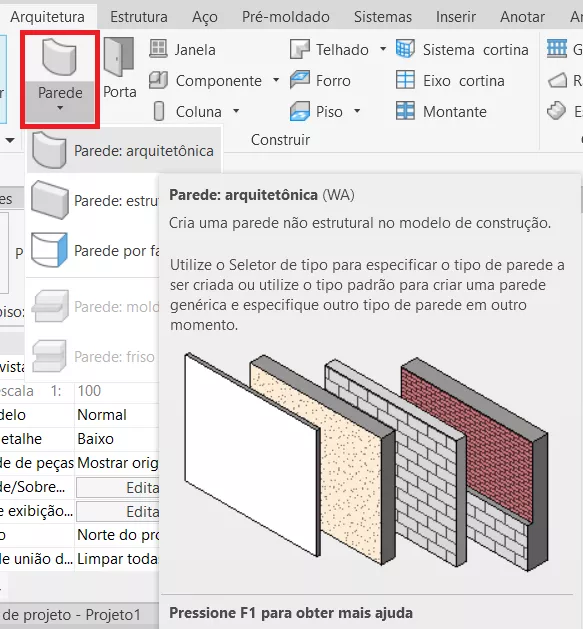583x629 pixels.
Task: Select the Parede: estrutural wall option
Action: pos(93,200)
